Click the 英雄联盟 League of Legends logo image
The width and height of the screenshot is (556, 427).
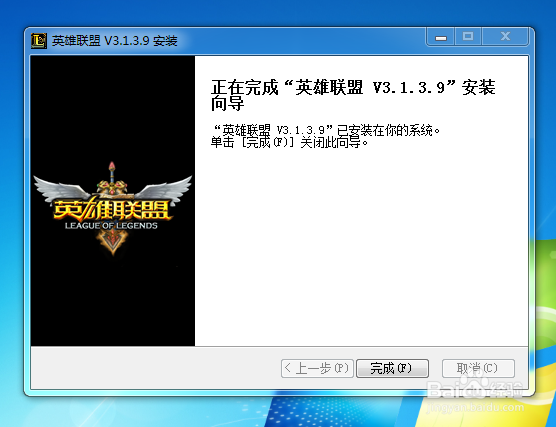[113, 209]
